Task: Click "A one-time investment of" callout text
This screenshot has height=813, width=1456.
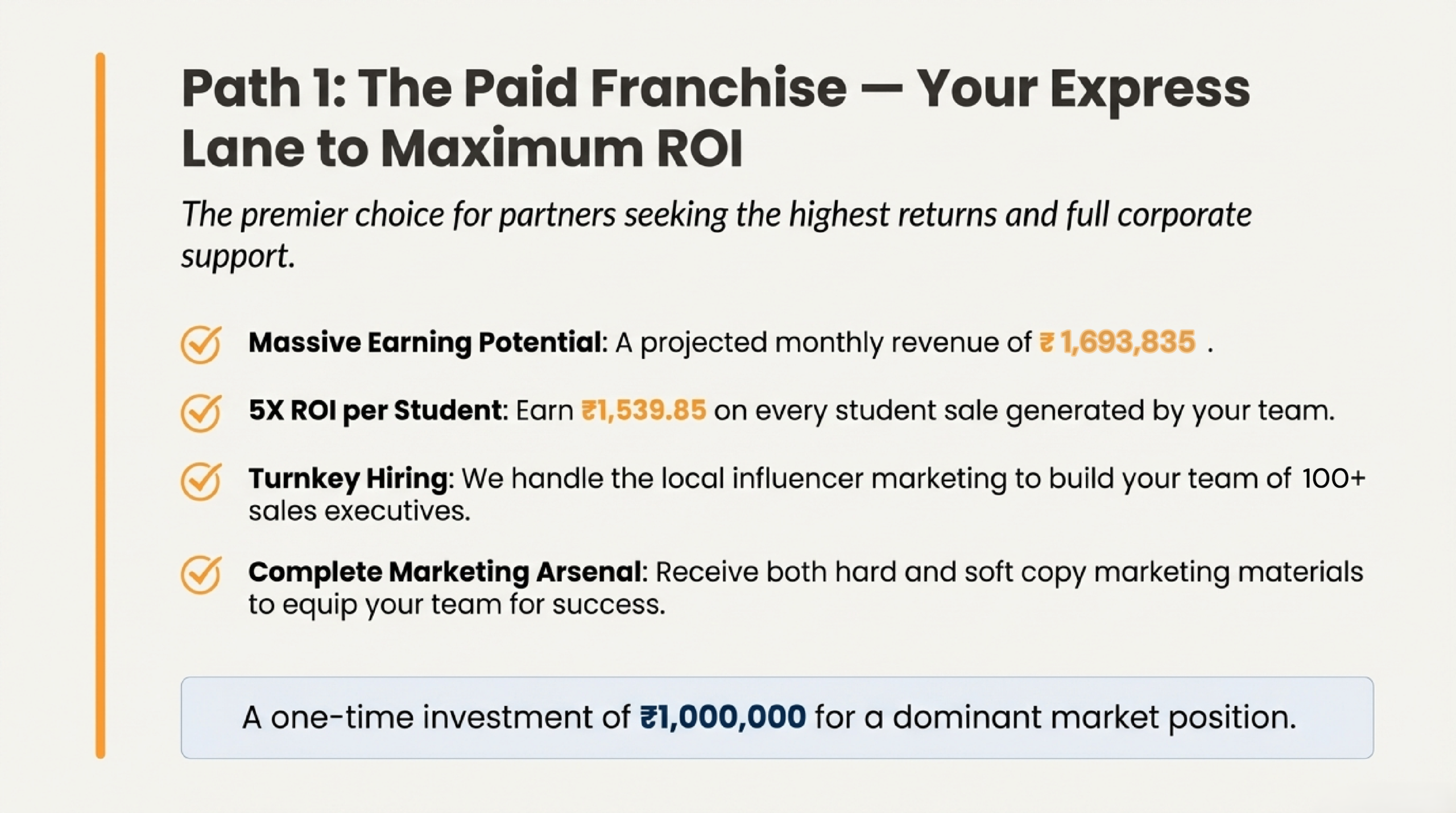Action: point(436,717)
